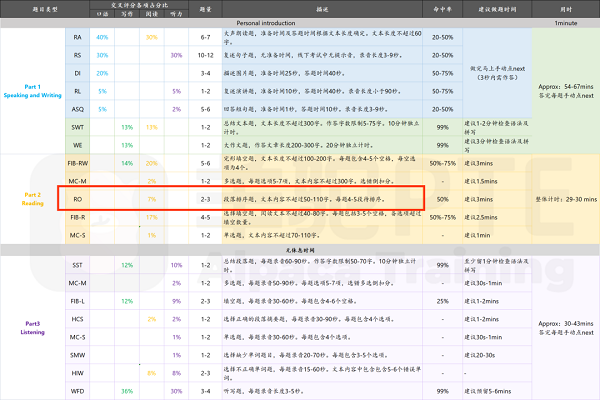The width and height of the screenshot is (600, 400).
Task: Click the '2-3' question count in RO row
Action: pos(205,199)
